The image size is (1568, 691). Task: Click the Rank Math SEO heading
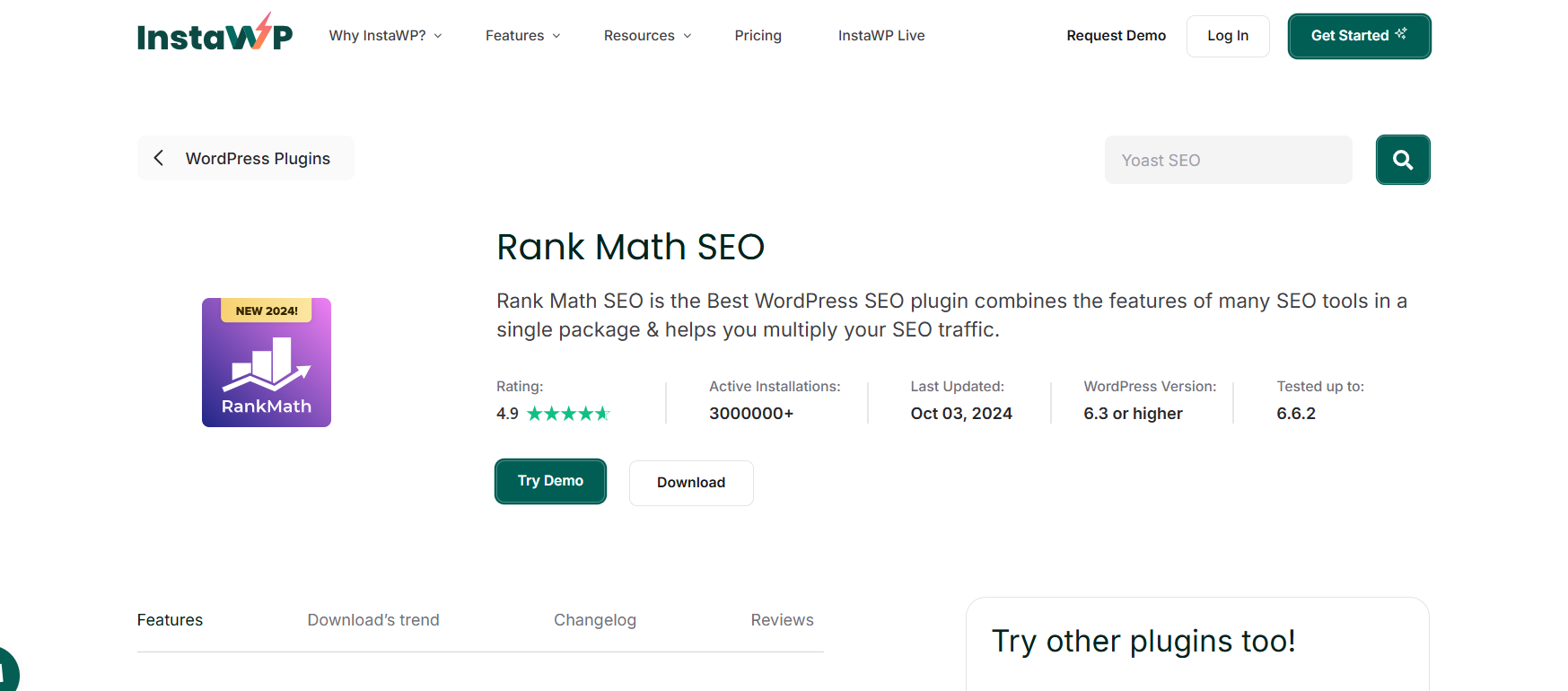(x=631, y=247)
